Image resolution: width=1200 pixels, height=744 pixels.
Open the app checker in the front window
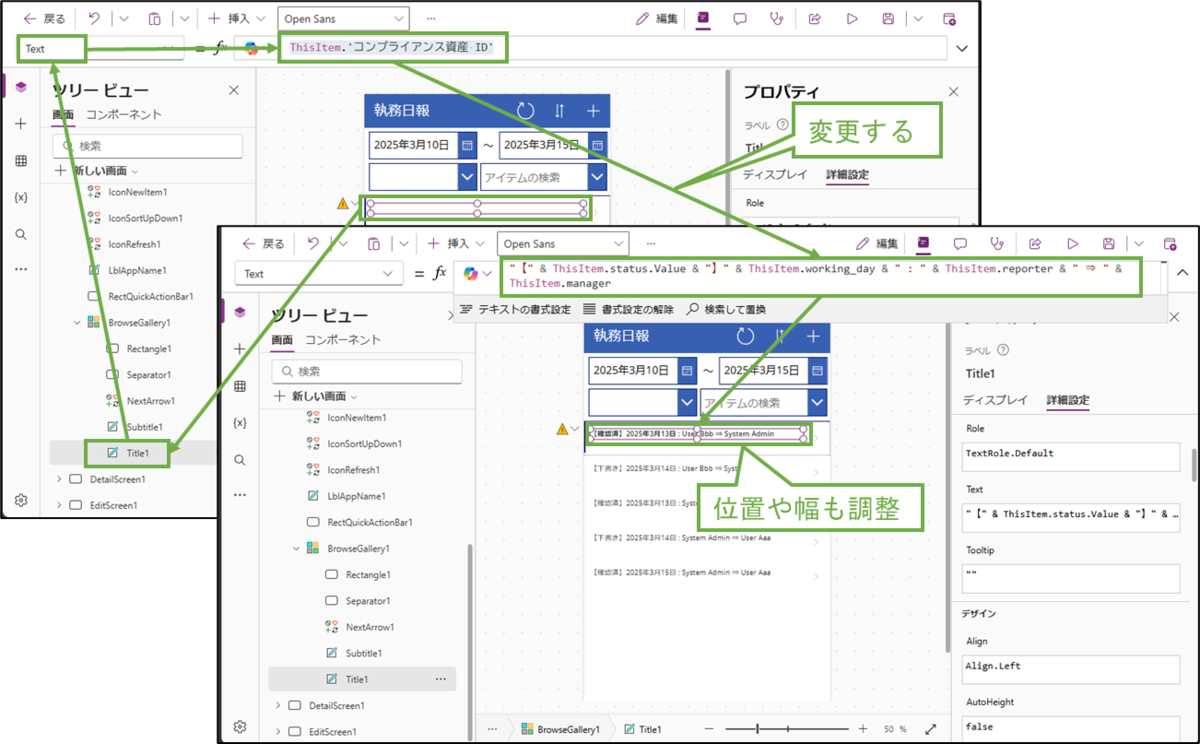[997, 243]
